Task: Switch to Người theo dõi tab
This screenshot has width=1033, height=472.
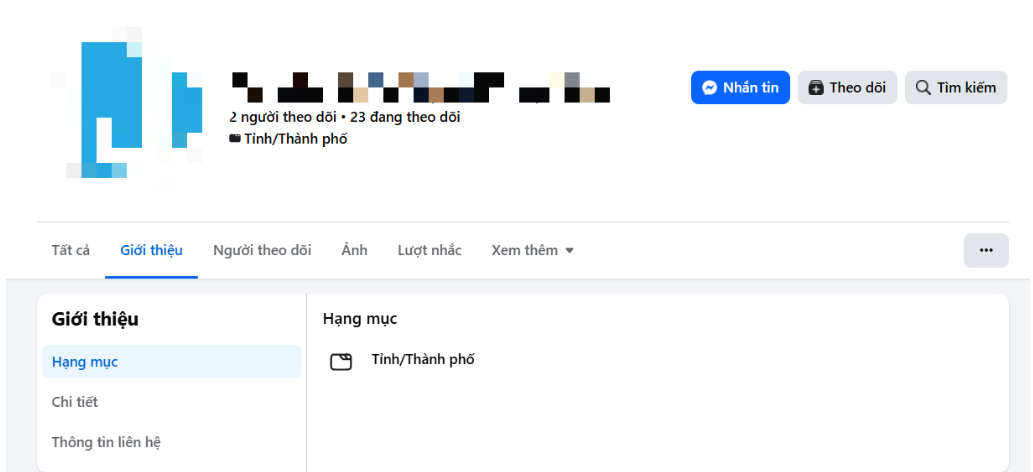Action: coord(262,251)
